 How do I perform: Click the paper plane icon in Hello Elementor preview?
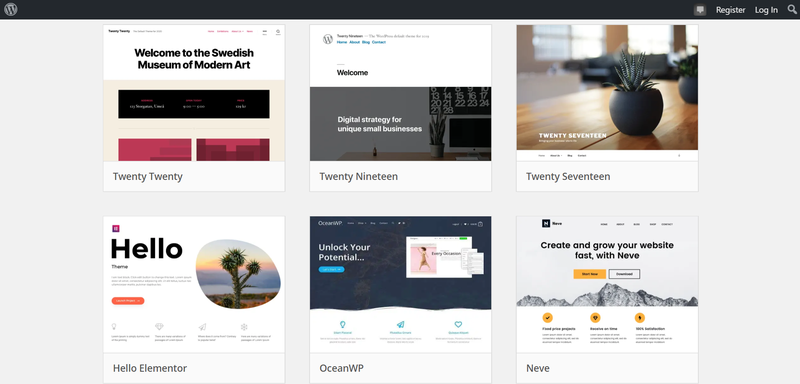coord(202,326)
